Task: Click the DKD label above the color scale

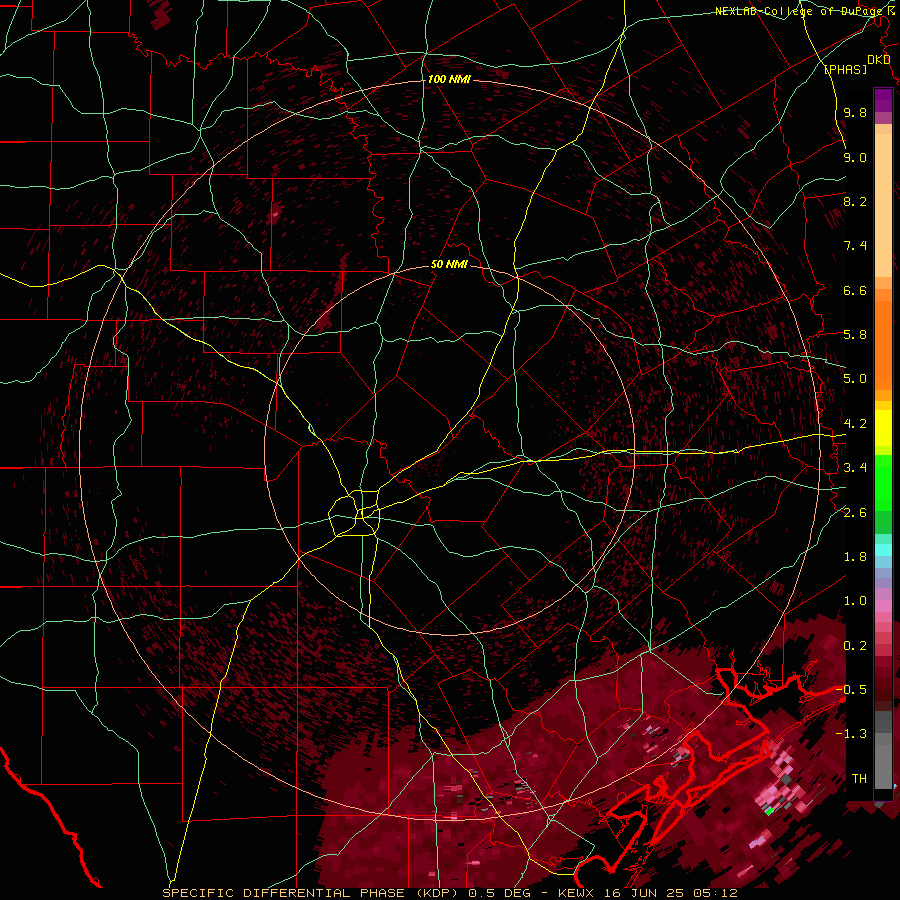Action: click(x=879, y=60)
